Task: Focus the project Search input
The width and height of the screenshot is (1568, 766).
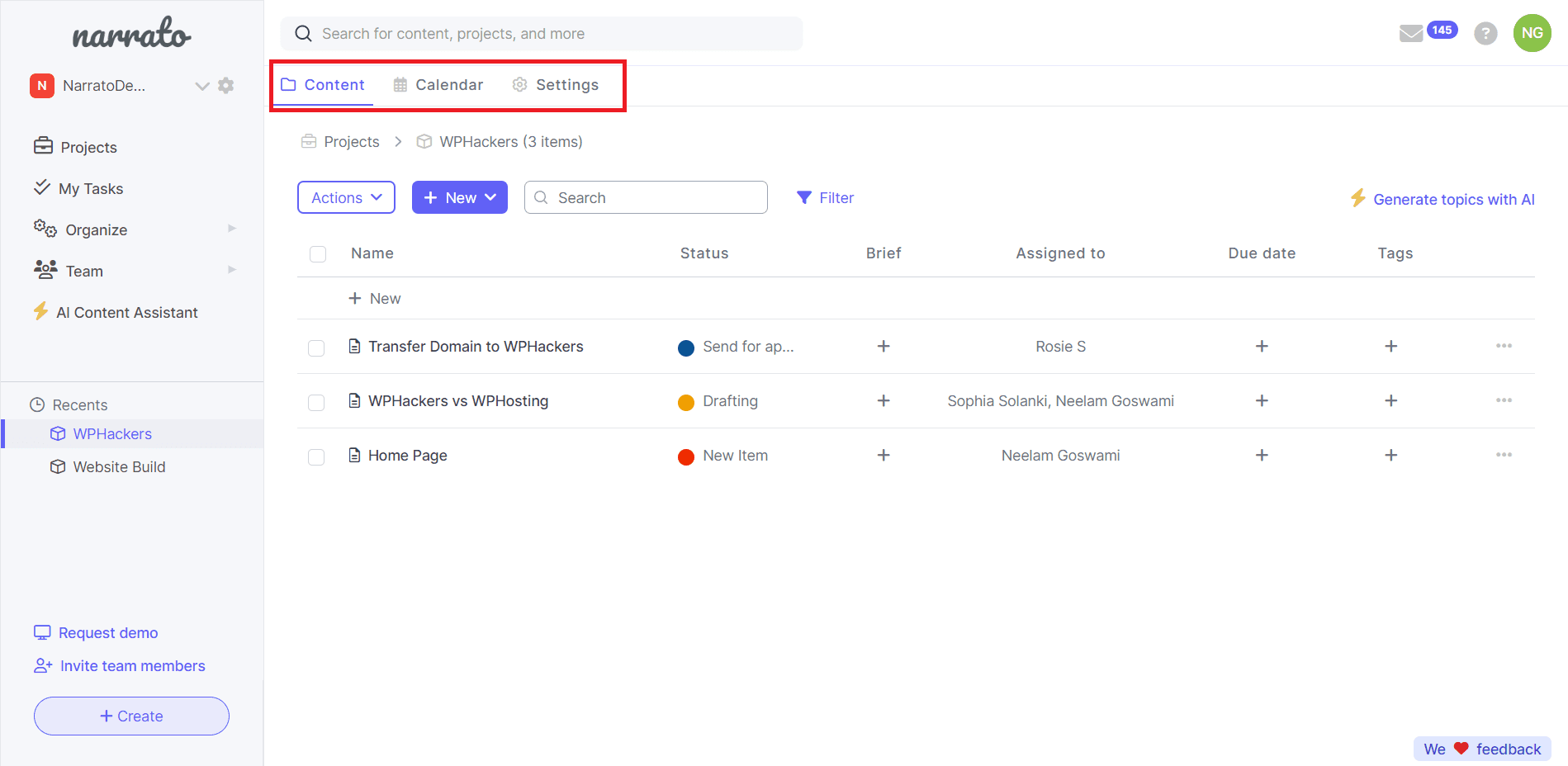Action: [646, 197]
